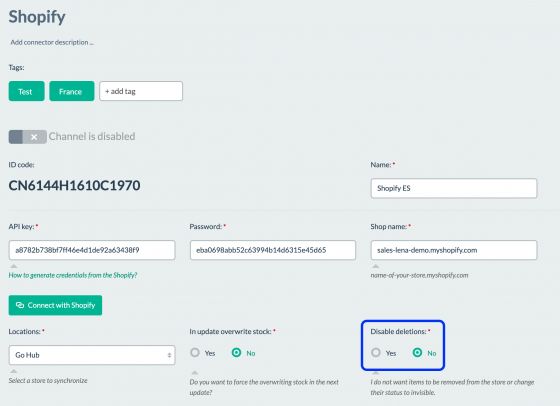The height and width of the screenshot is (406, 560).
Task: Click the Name field containing Shopify ES
Action: click(x=454, y=188)
